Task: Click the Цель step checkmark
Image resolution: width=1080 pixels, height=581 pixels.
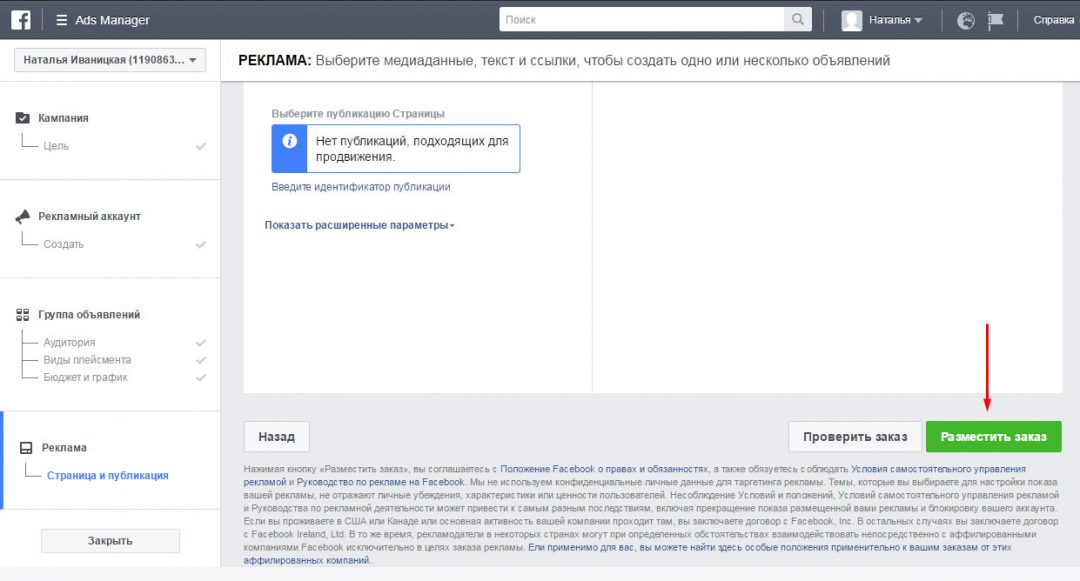Action: click(x=200, y=146)
